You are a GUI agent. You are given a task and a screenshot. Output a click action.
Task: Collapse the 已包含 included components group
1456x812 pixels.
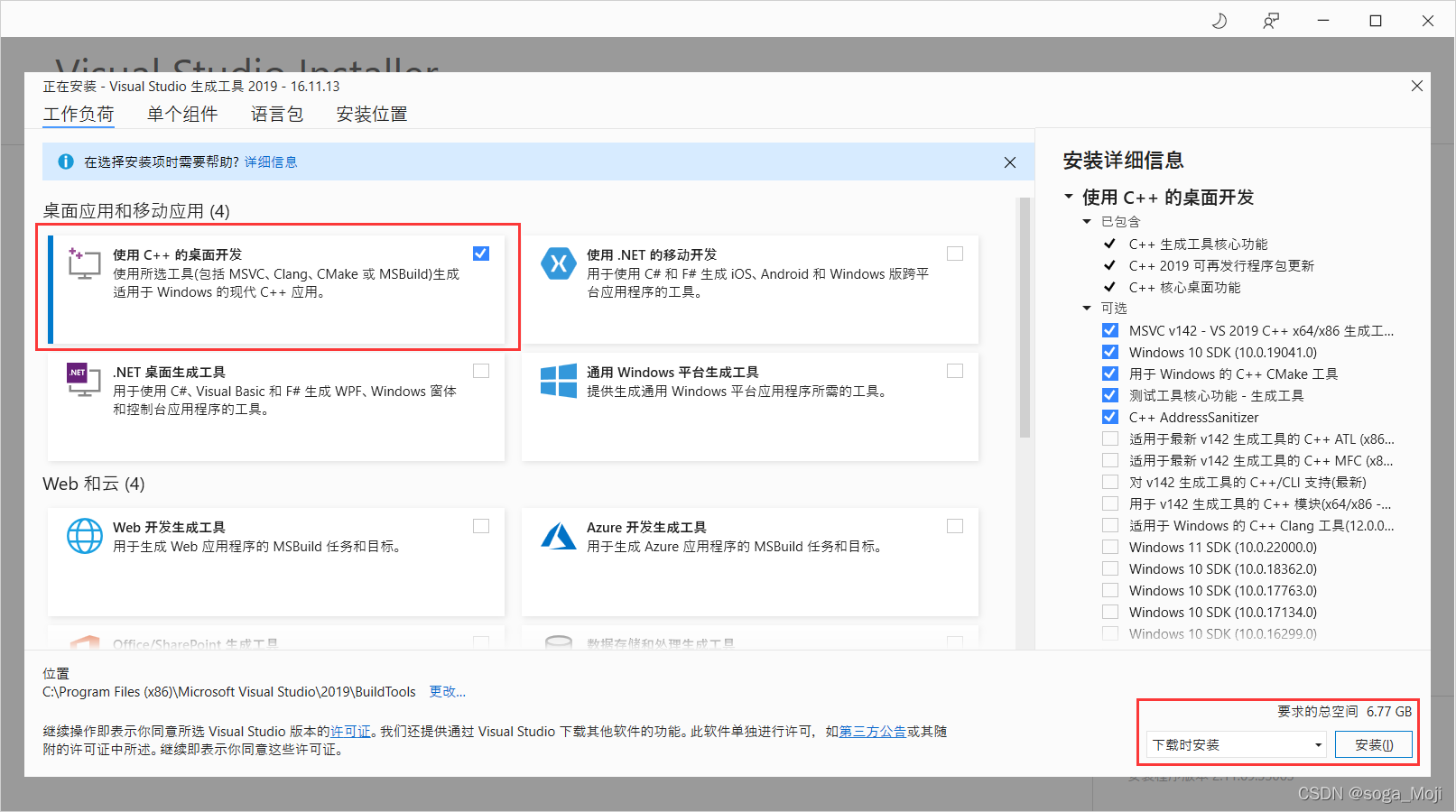(x=1087, y=221)
